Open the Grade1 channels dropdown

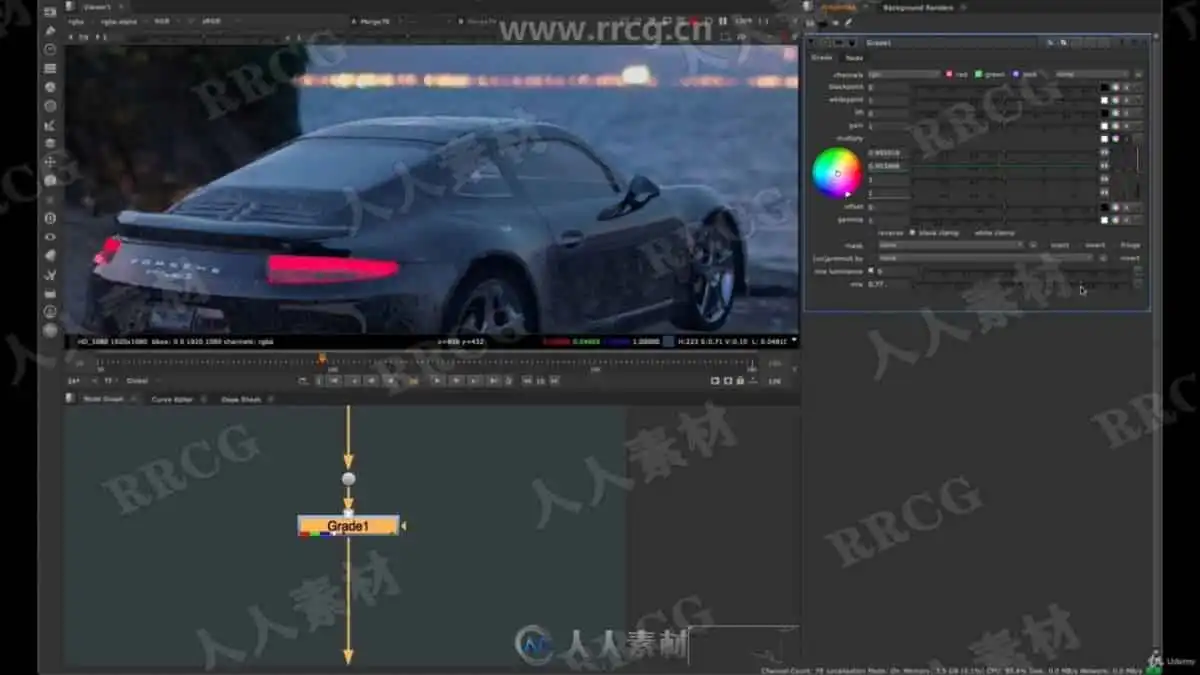tap(904, 74)
